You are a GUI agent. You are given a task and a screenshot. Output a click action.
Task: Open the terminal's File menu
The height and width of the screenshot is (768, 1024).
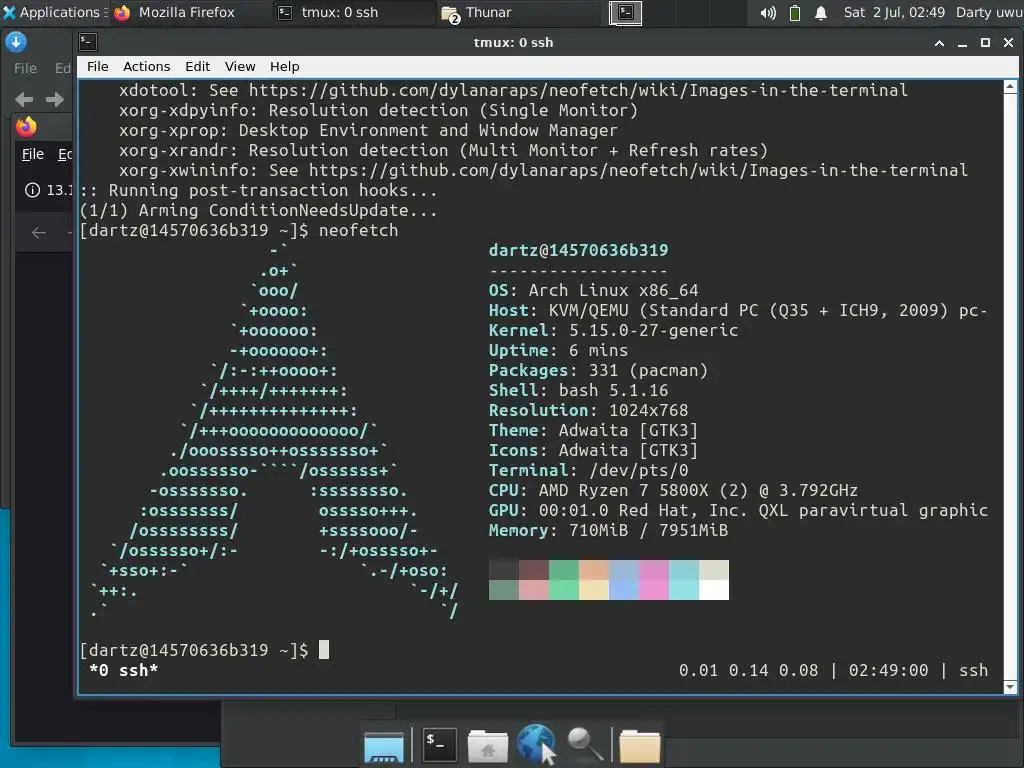(x=97, y=67)
